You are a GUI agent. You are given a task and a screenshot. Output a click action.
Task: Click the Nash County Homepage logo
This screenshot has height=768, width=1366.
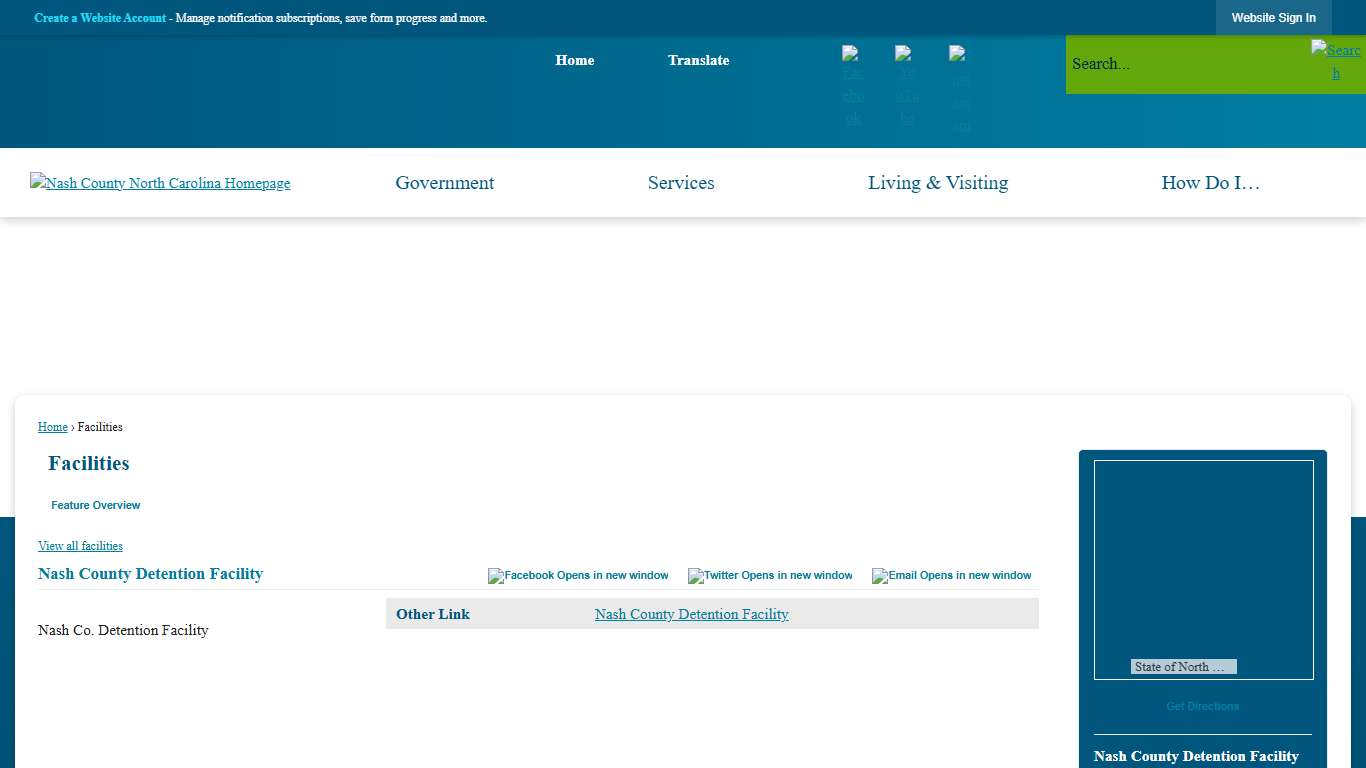tap(160, 183)
